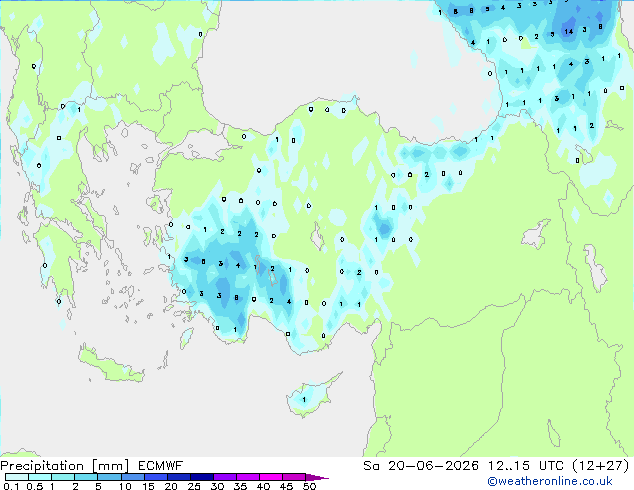Click the legend label '10'

click(x=125, y=486)
